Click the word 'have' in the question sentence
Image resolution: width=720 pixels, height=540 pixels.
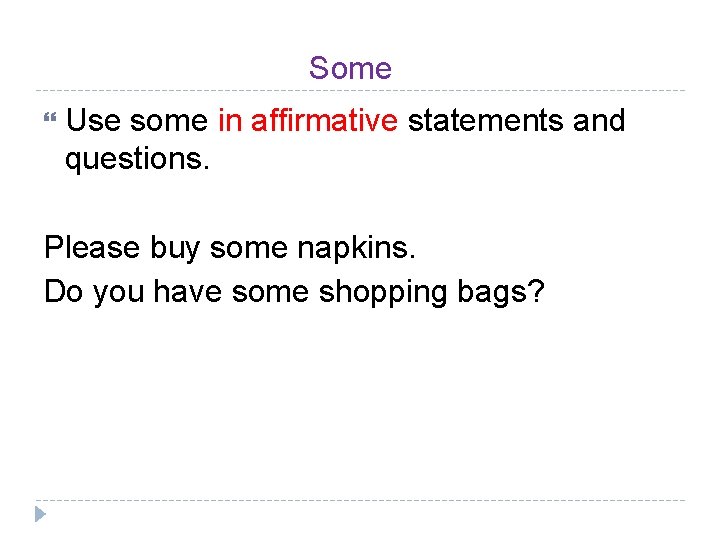[188, 291]
